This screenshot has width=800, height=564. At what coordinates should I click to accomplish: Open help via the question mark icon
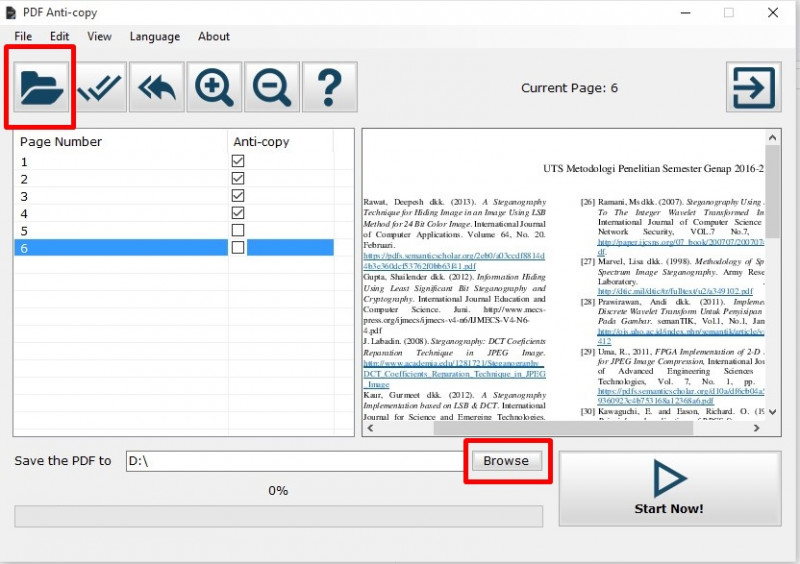pos(329,87)
